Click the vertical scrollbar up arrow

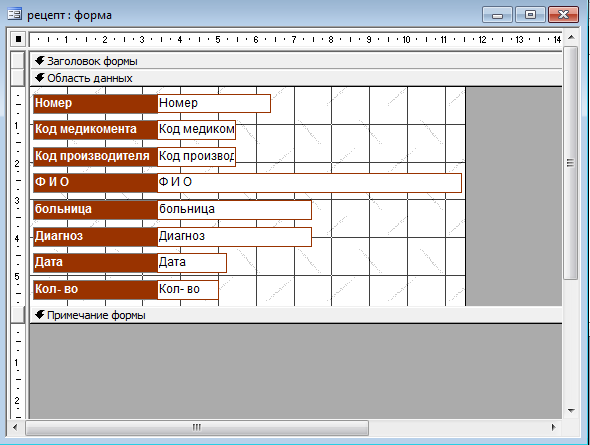click(x=571, y=37)
